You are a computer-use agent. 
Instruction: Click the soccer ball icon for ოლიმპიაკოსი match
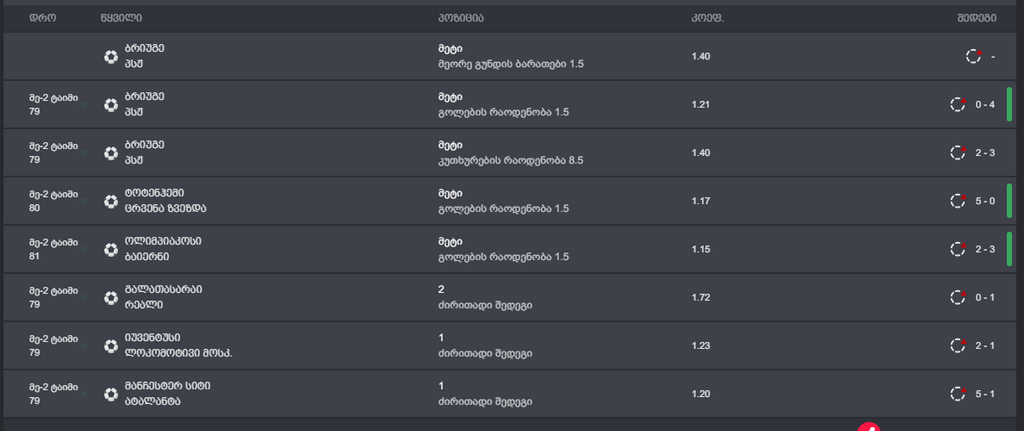(111, 249)
